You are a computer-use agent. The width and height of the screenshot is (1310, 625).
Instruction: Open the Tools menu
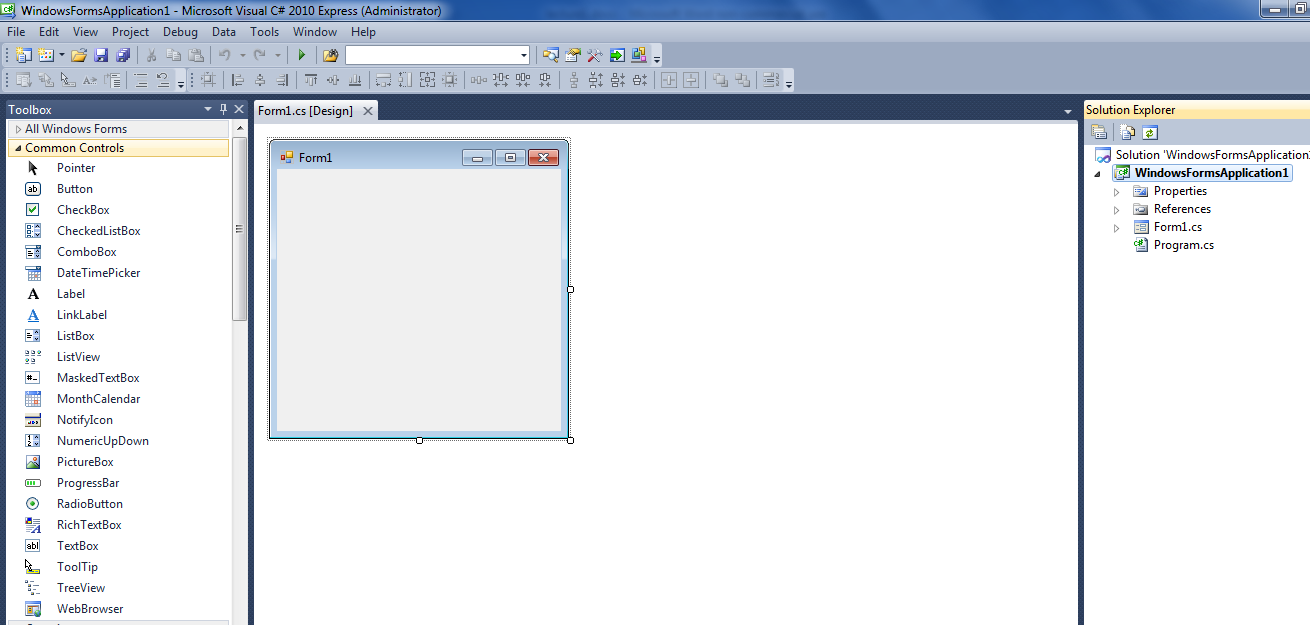click(x=265, y=32)
